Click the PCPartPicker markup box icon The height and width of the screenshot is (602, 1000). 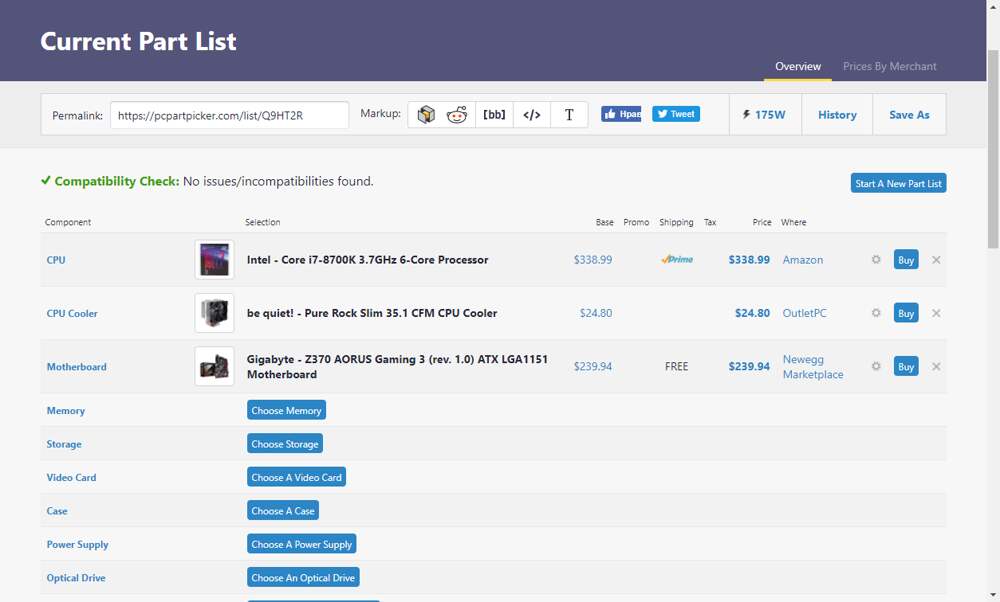[426, 115]
